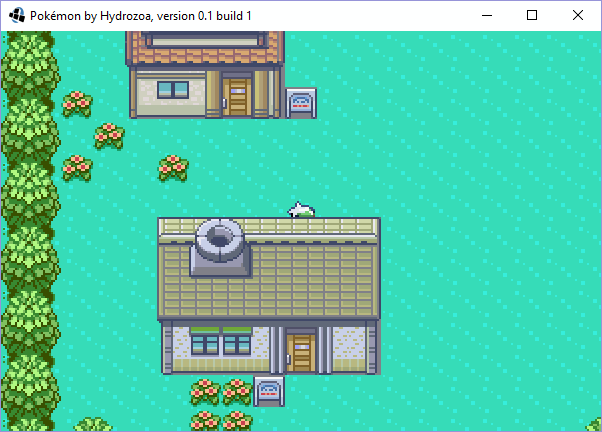Click the window nearest the lower house's door
The height and width of the screenshot is (432, 602).
click(237, 345)
